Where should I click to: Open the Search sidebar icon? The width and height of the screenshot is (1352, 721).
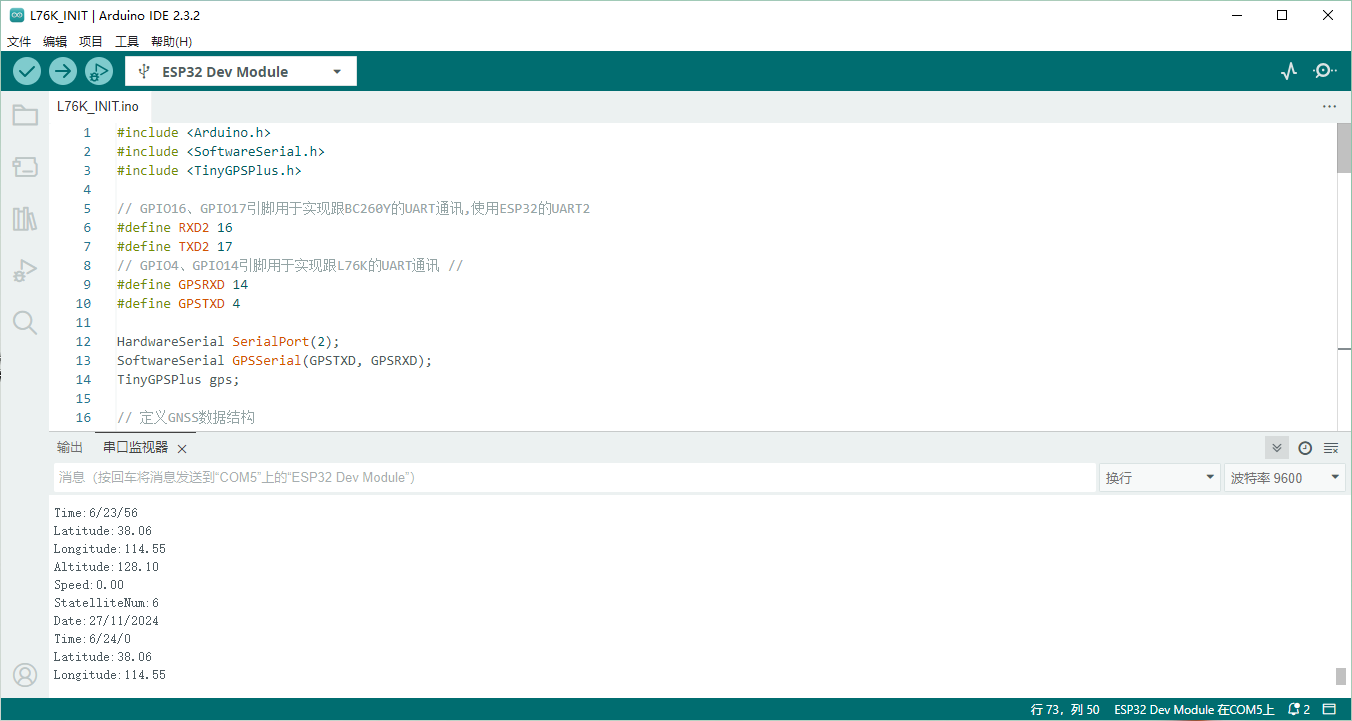pyautogui.click(x=25, y=322)
